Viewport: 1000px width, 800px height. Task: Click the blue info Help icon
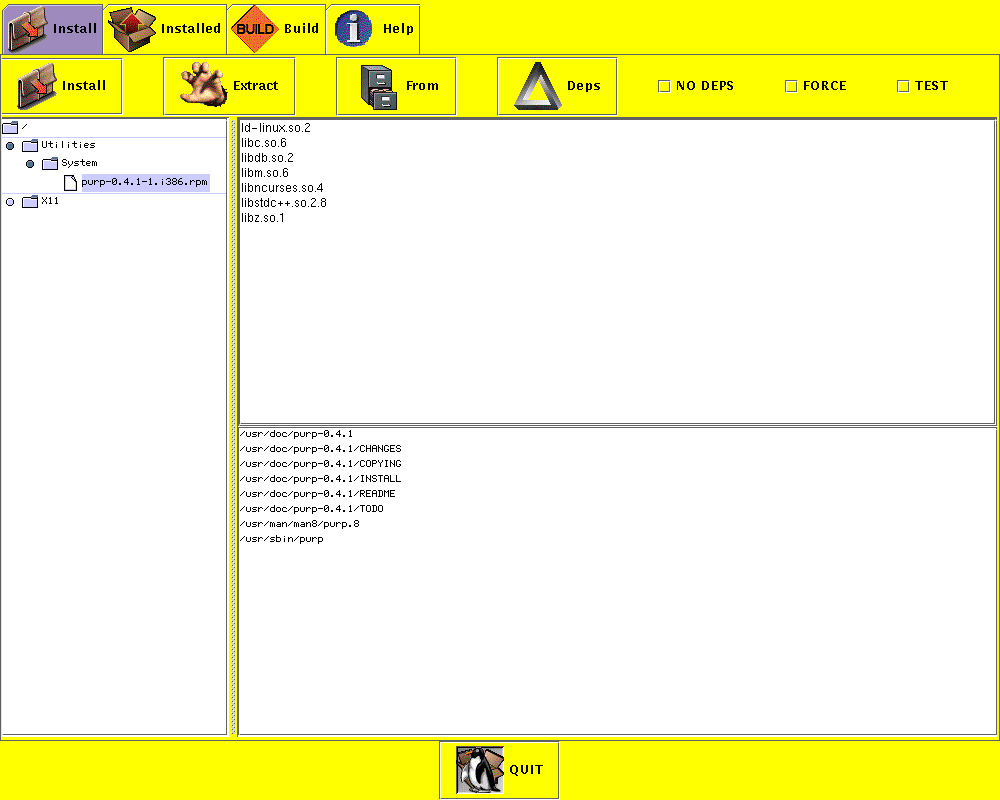[353, 29]
